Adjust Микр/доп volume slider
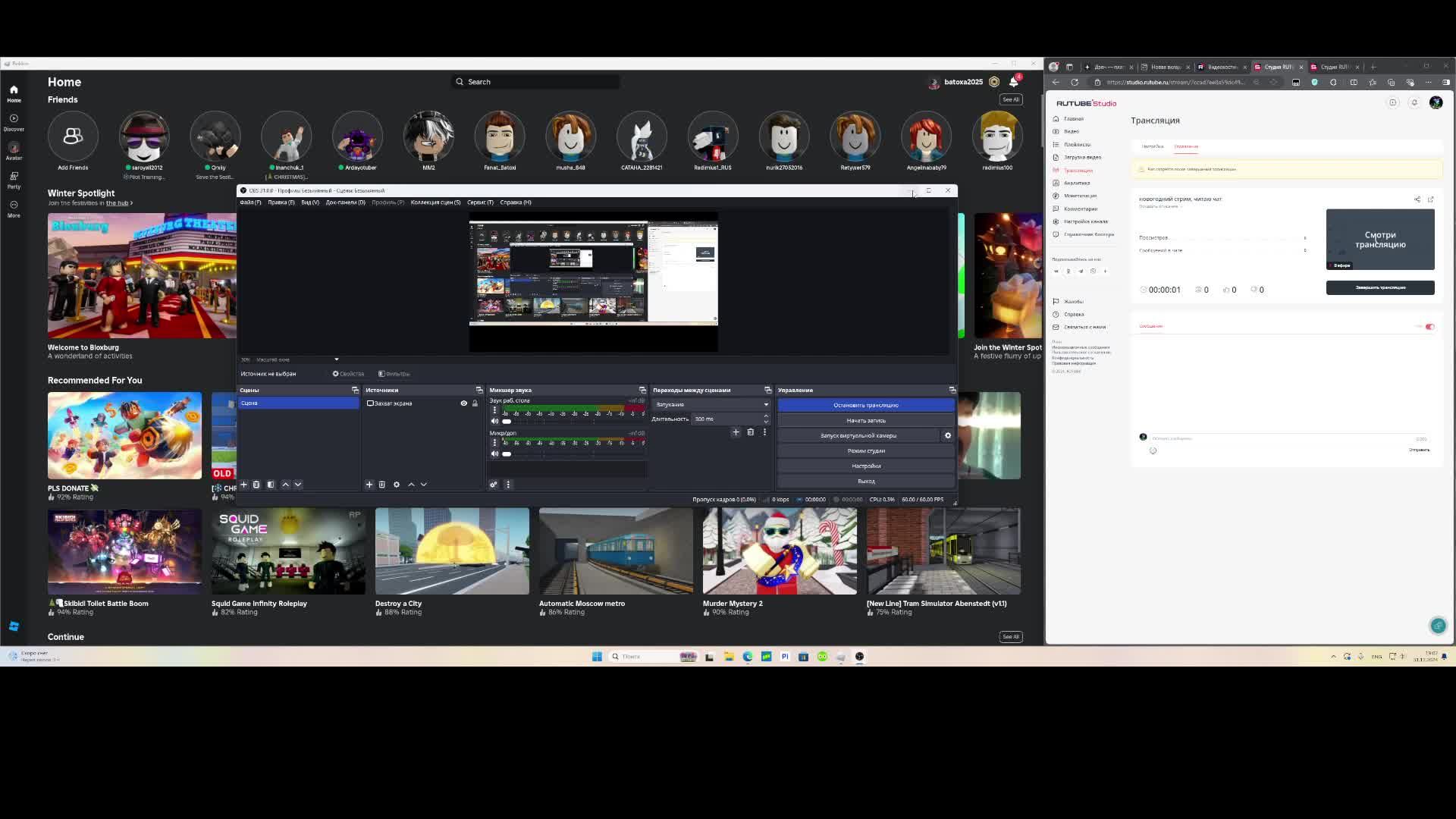1456x819 pixels. [573, 454]
